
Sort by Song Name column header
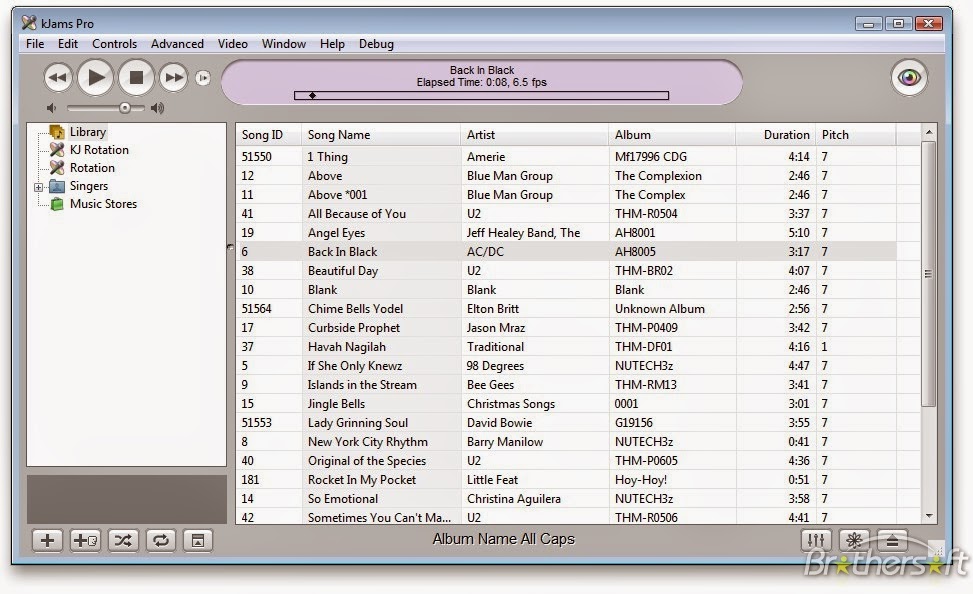[381, 135]
